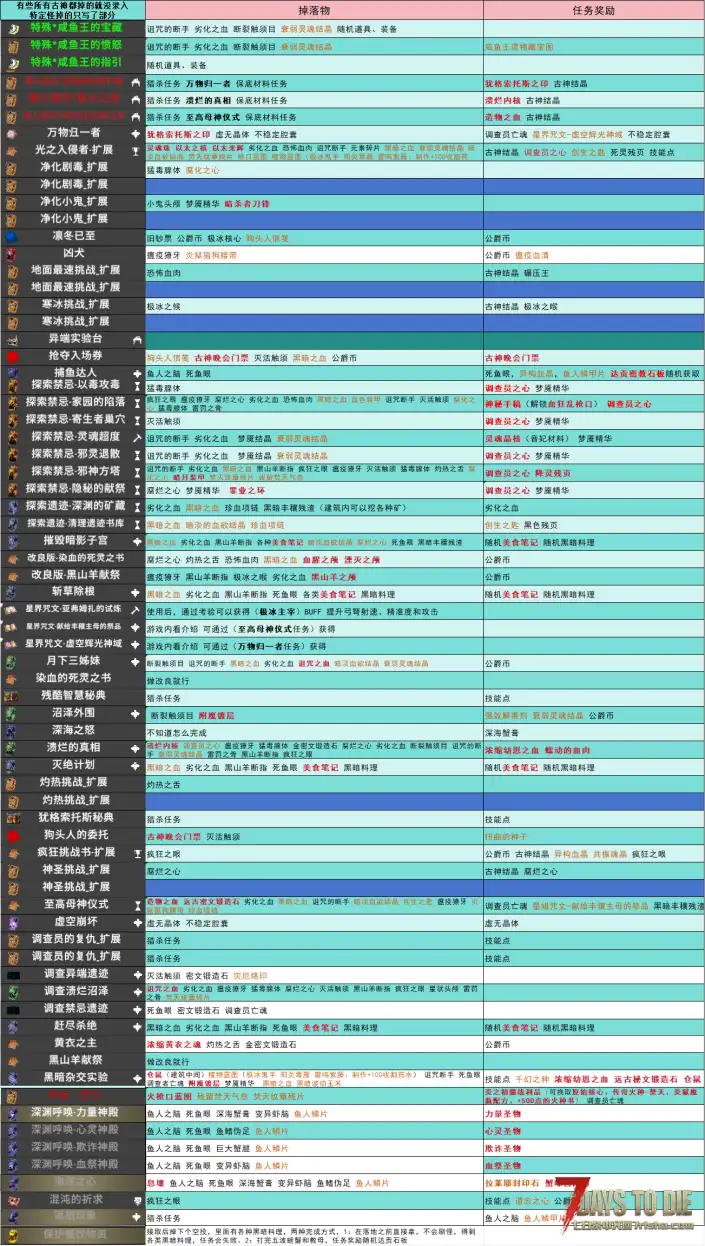Screen dimensions: 705x1246
Task: Click the plus marker right of 摧毁暗影子宫
Action: point(135,540)
